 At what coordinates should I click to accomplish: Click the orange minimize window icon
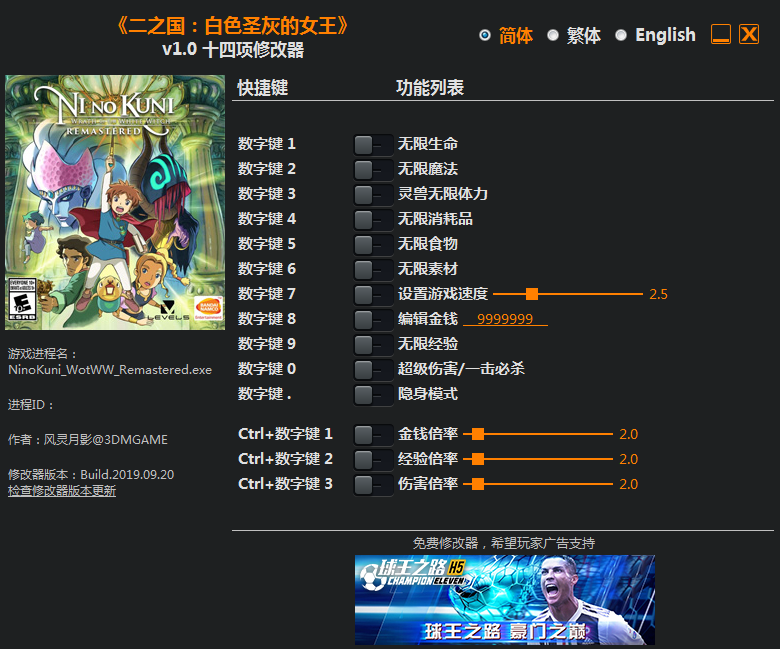pyautogui.click(x=721, y=34)
